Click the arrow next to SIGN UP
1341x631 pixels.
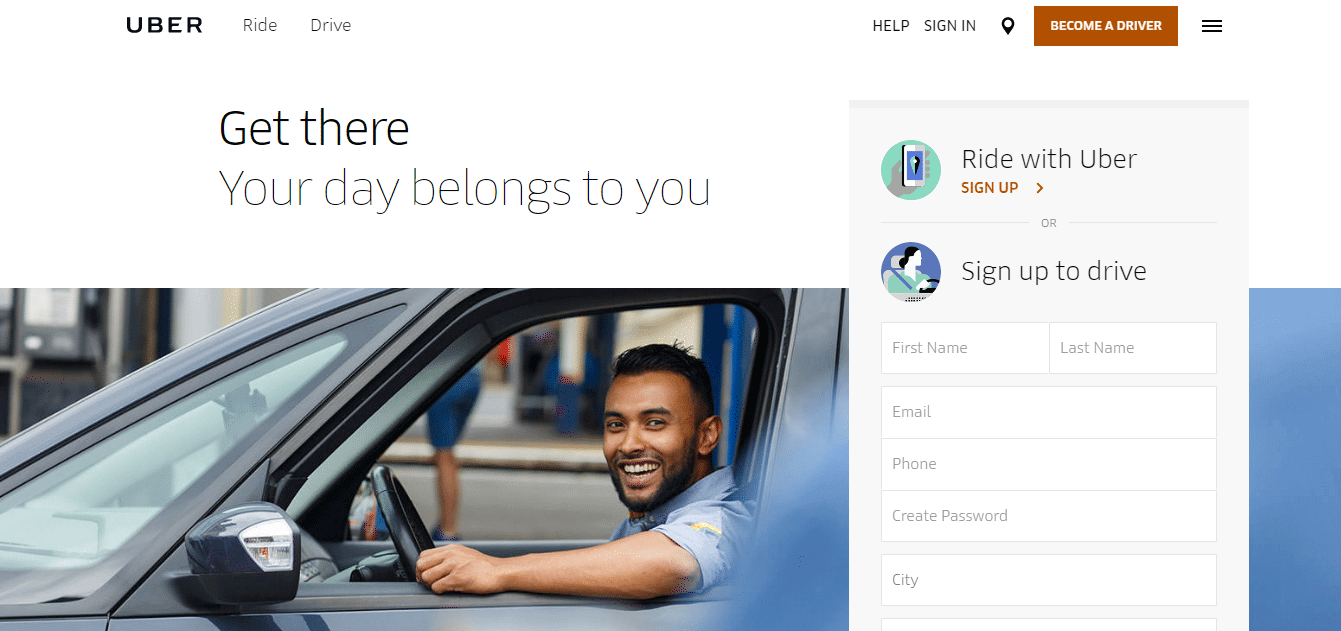coord(1040,188)
